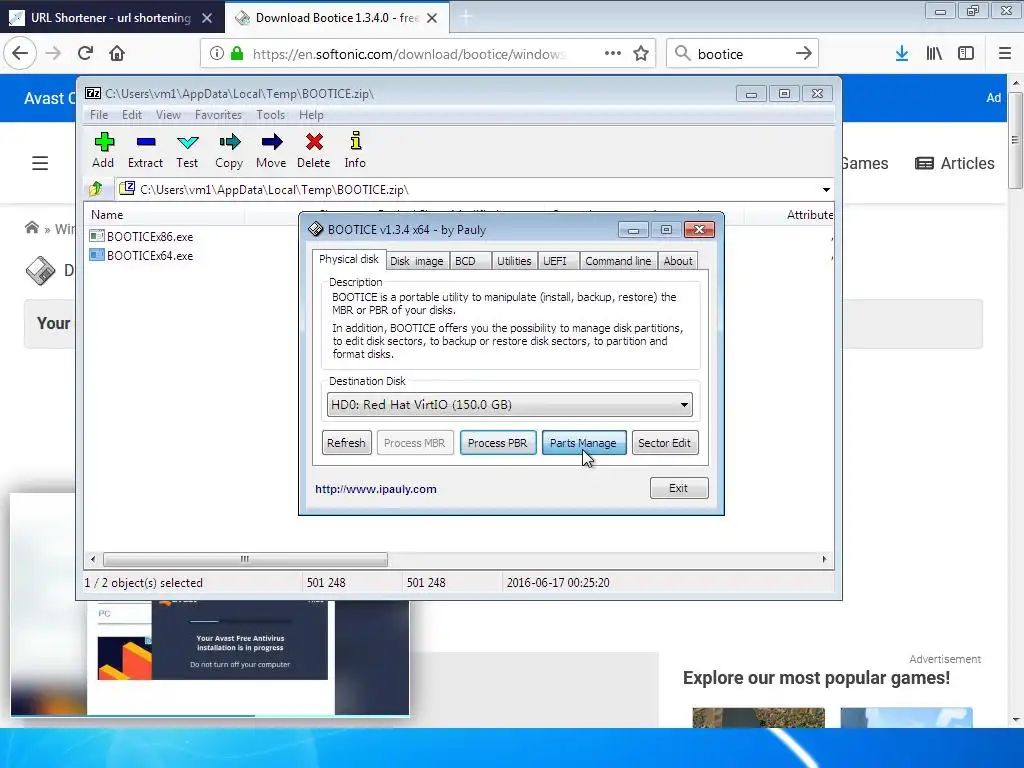The width and height of the screenshot is (1024, 768).
Task: Click the Process PBR button
Action: [x=498, y=443]
